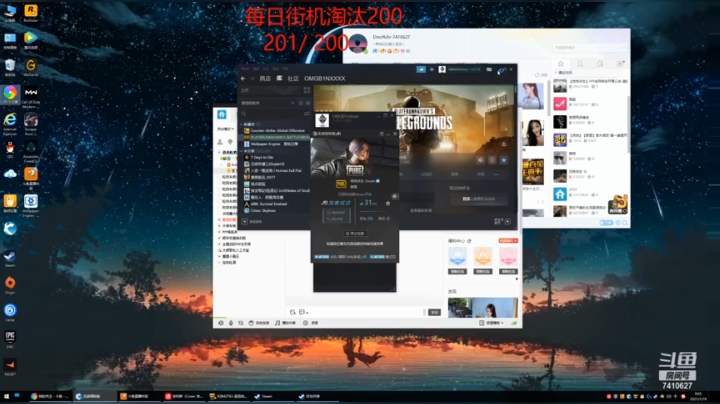Image resolution: width=720 pixels, height=404 pixels.
Task: Select Wallpaper Engine in Steam library list
Action: point(273,144)
